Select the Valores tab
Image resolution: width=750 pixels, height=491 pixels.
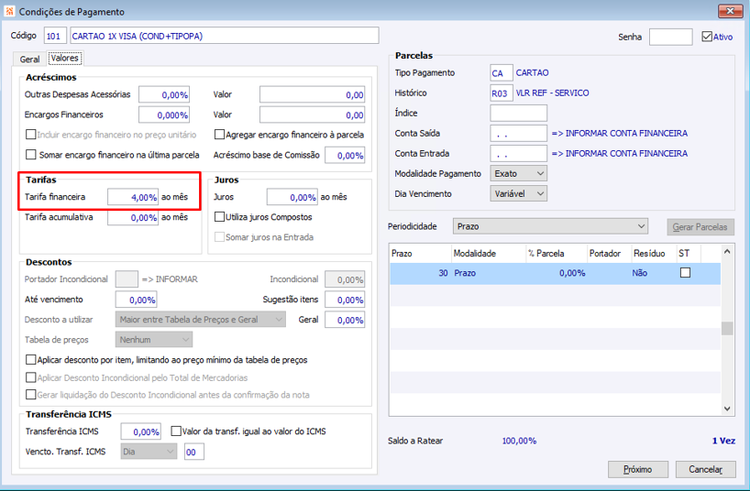[x=65, y=58]
